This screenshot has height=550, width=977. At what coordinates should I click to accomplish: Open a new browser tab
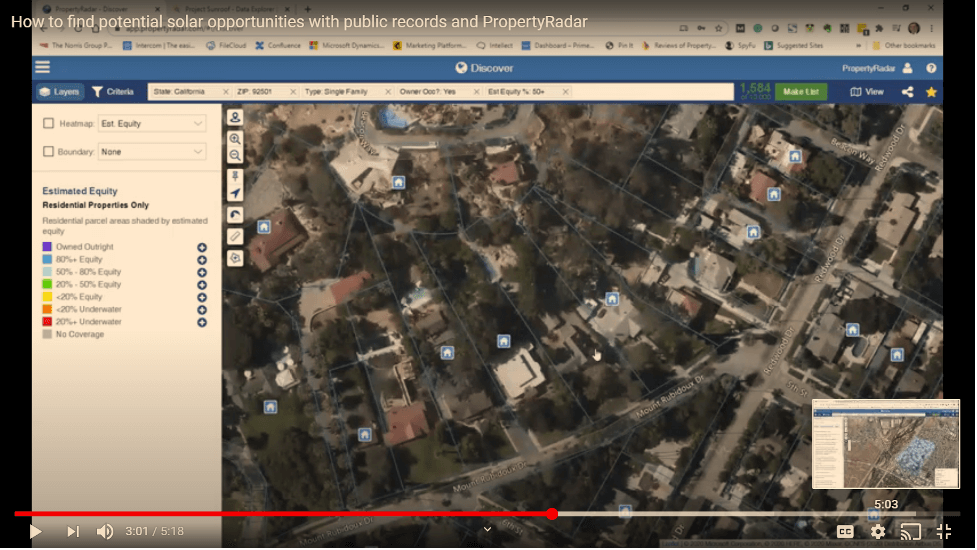pyautogui.click(x=307, y=9)
